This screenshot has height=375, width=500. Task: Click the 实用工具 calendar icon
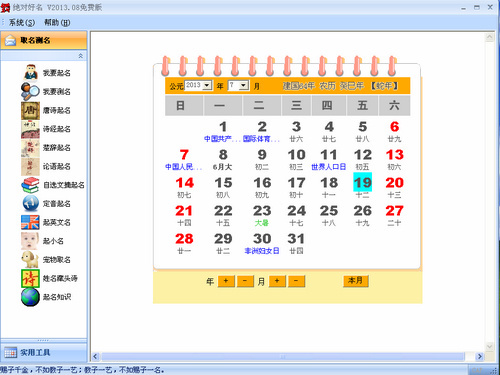pyautogui.click(x=10, y=352)
